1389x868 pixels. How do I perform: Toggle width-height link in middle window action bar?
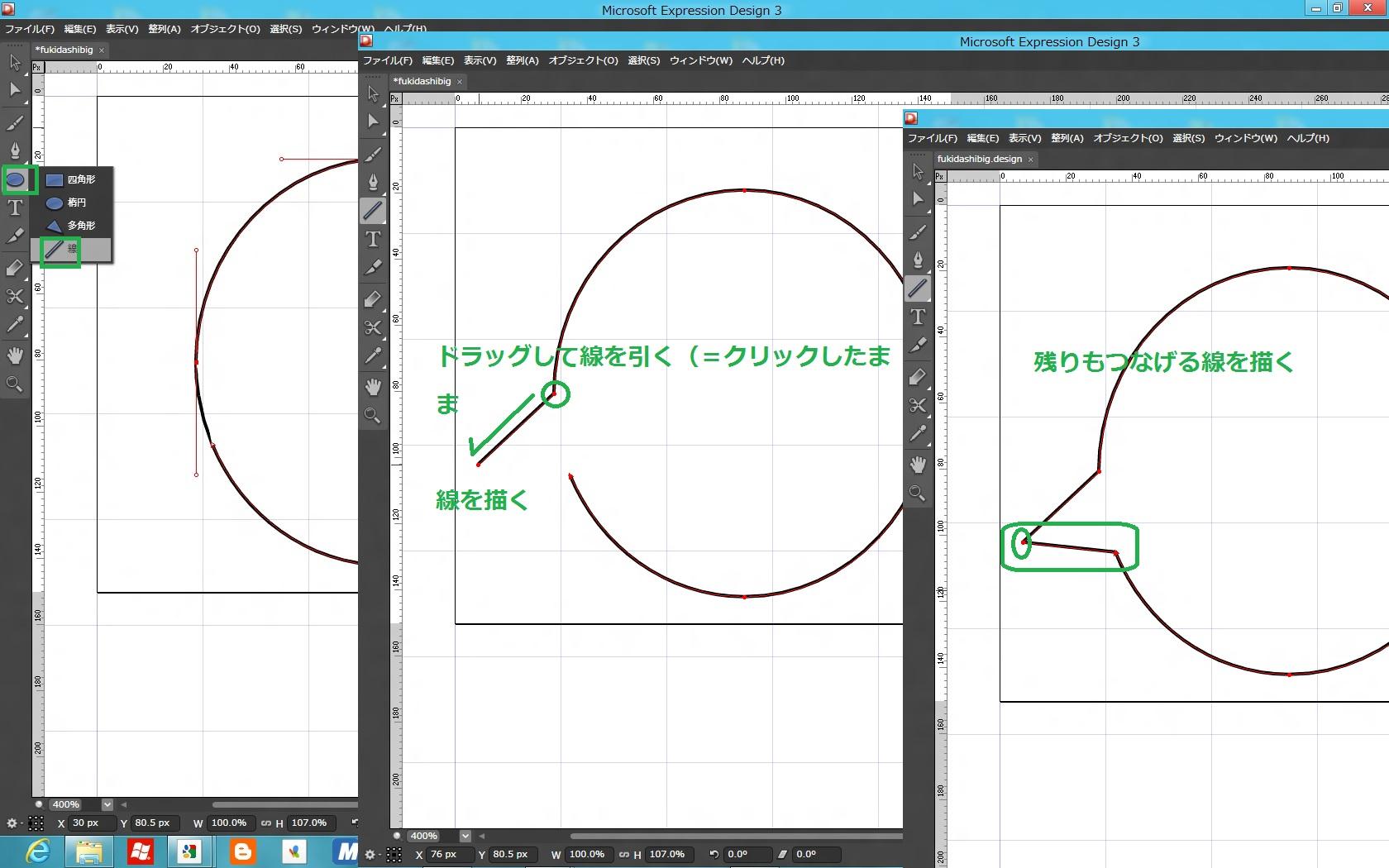[x=624, y=855]
